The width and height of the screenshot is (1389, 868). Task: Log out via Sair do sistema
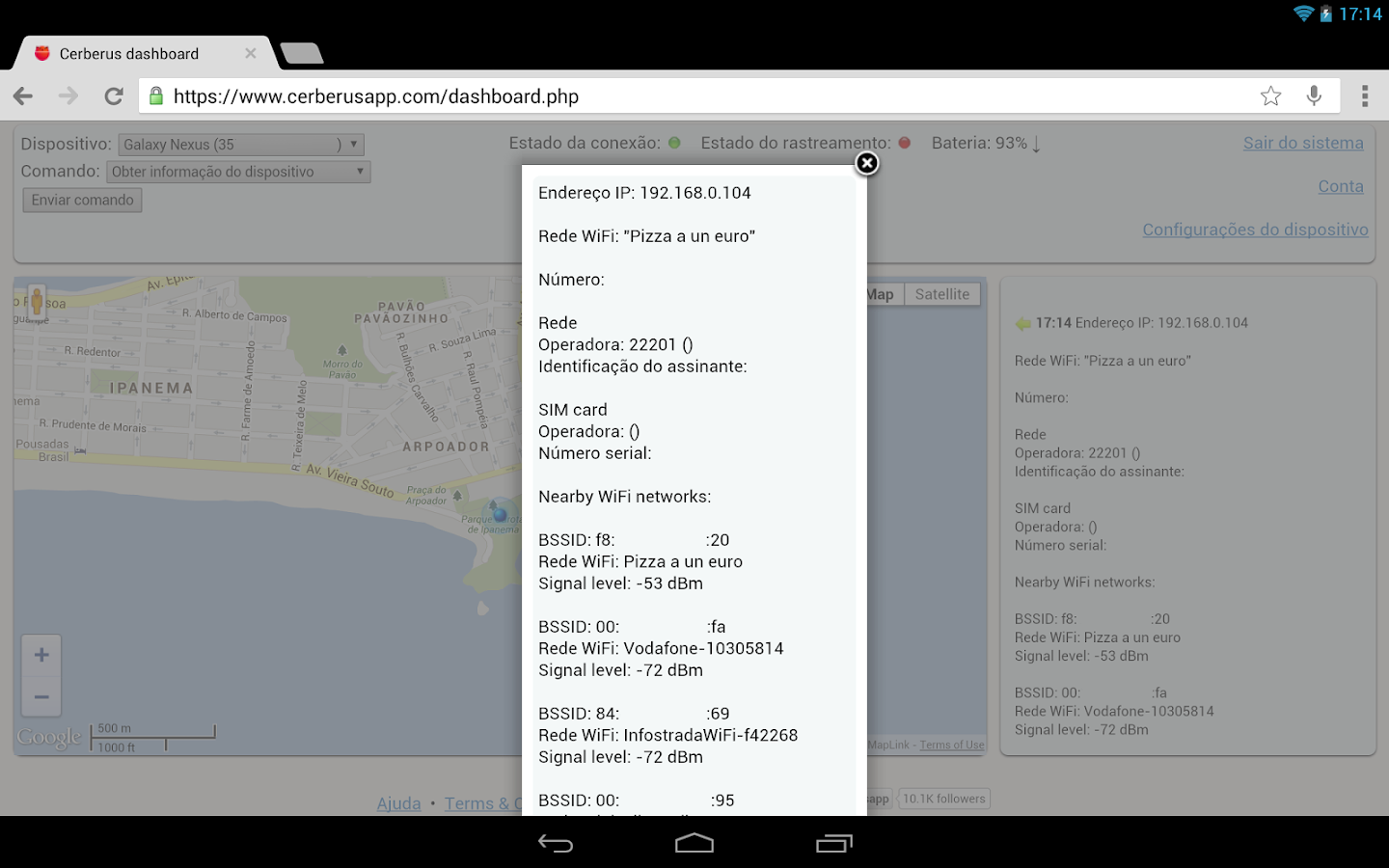coord(1303,142)
